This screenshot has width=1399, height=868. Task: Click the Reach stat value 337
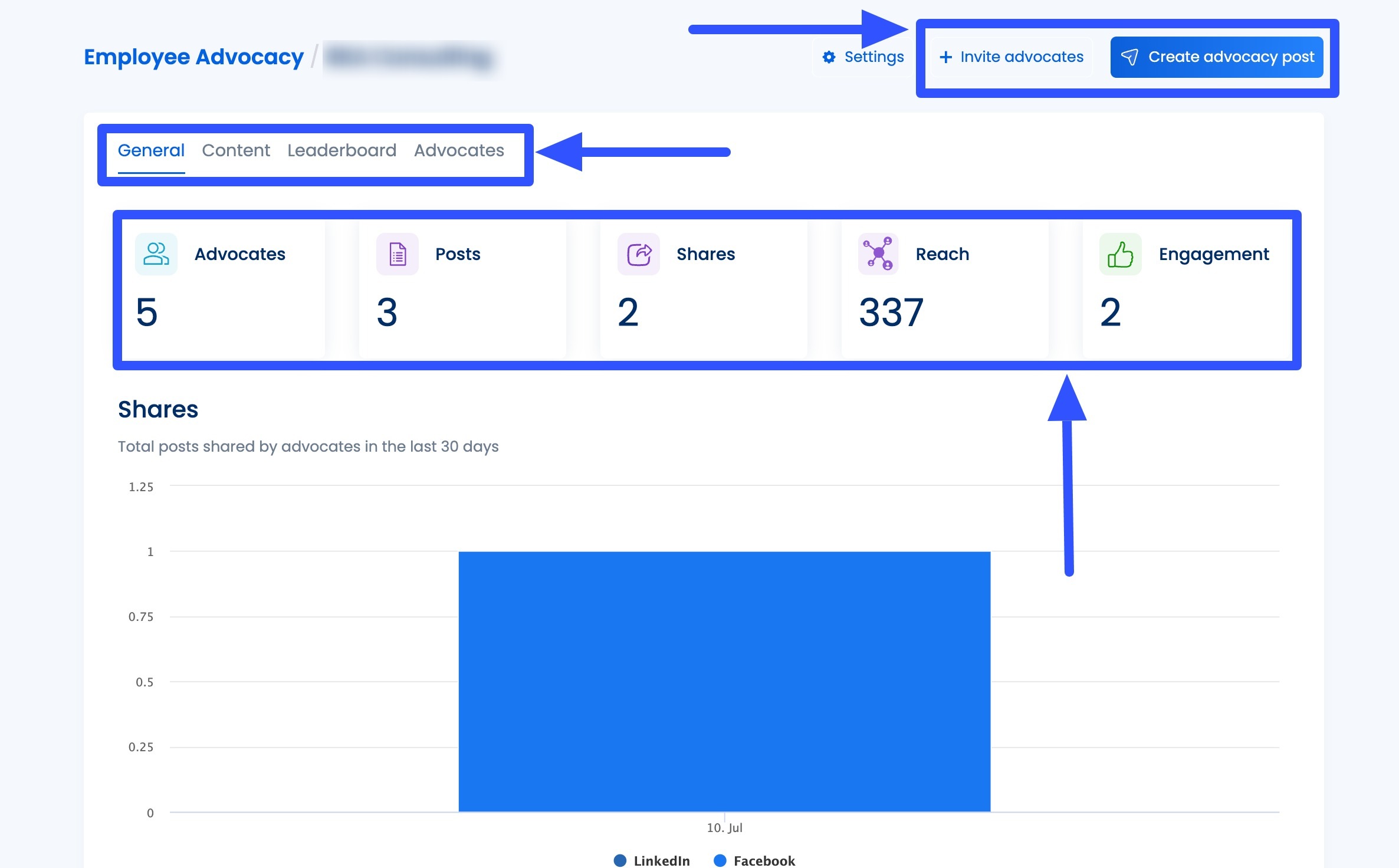[x=891, y=313]
